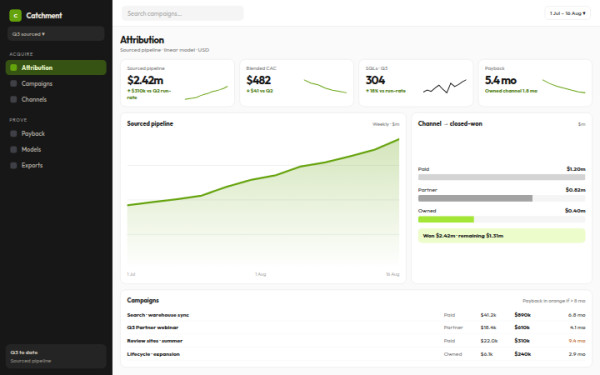The height and width of the screenshot is (375, 600).
Task: Click the 304 SQLs value
Action: pos(375,80)
